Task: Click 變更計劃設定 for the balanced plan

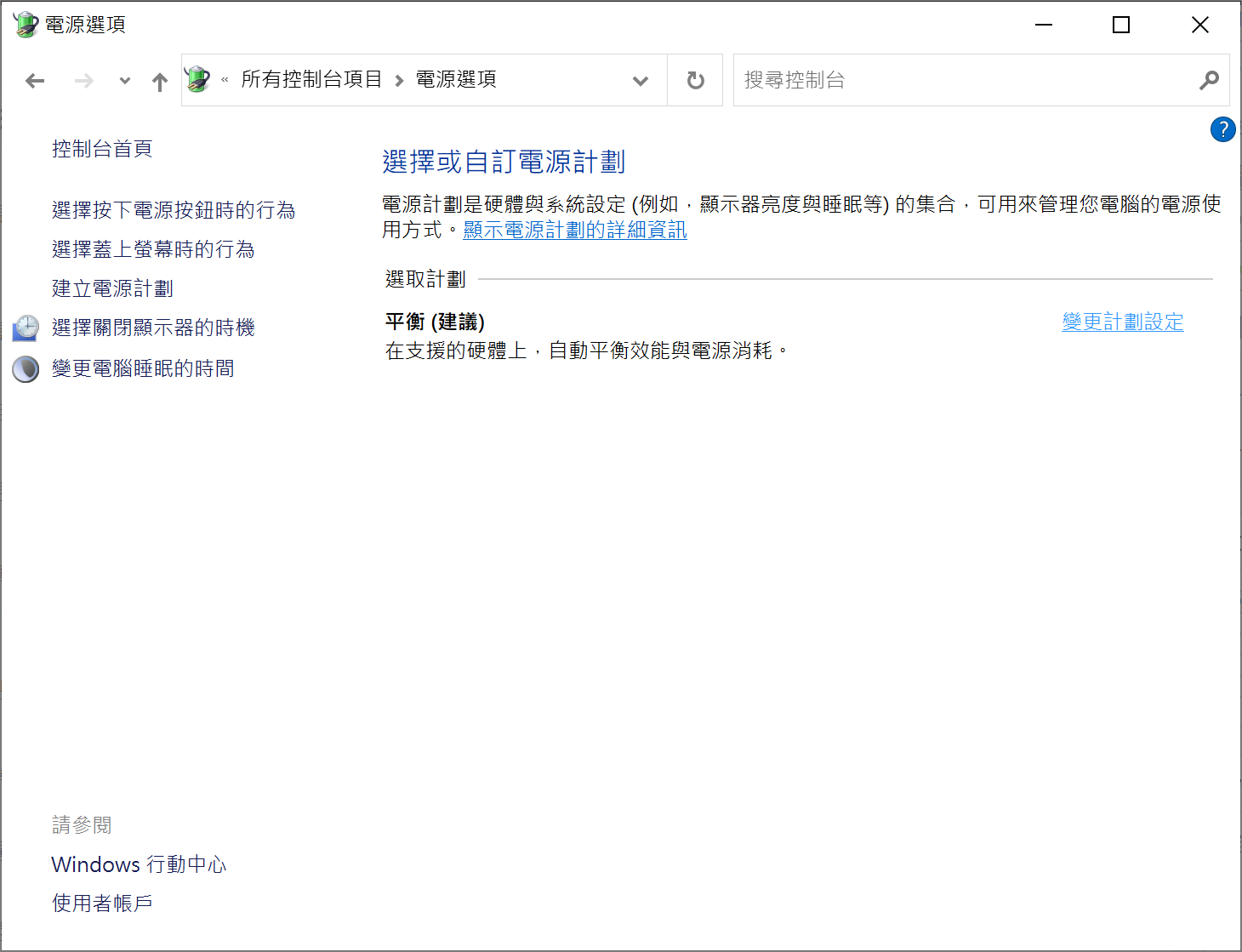Action: (x=1123, y=322)
